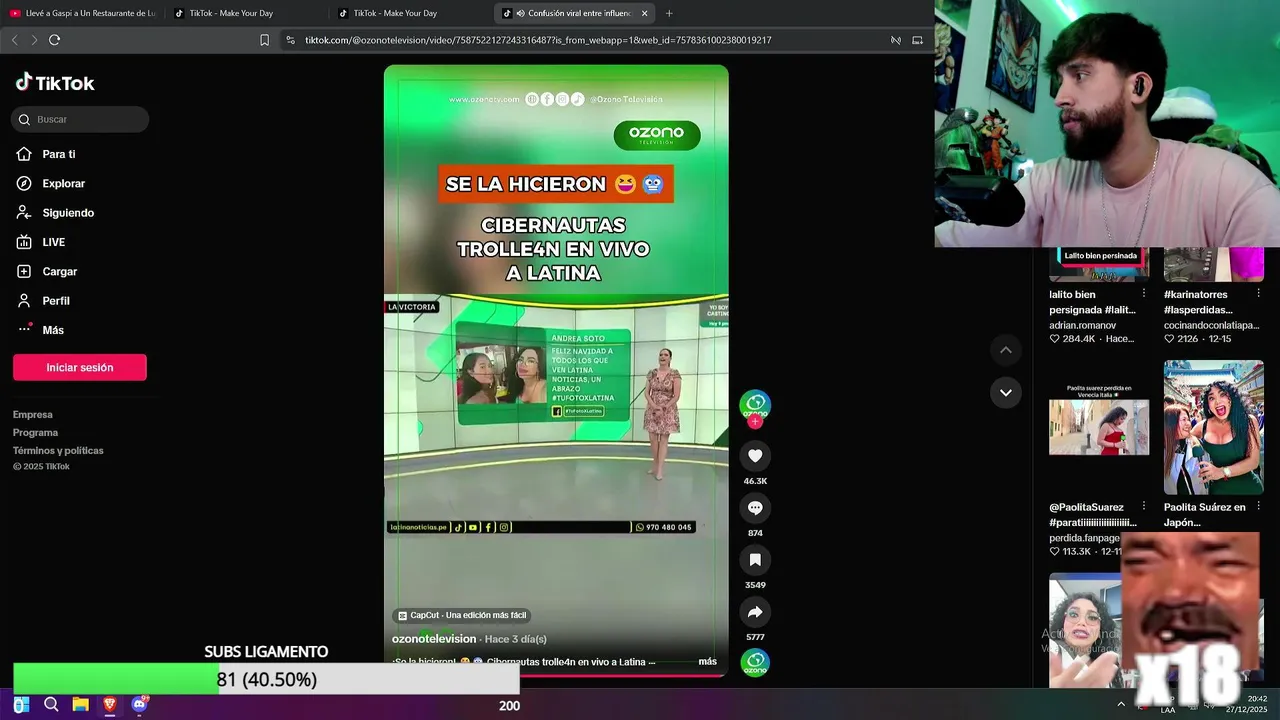
Task: Bookmark this page in the address bar
Action: [264, 40]
